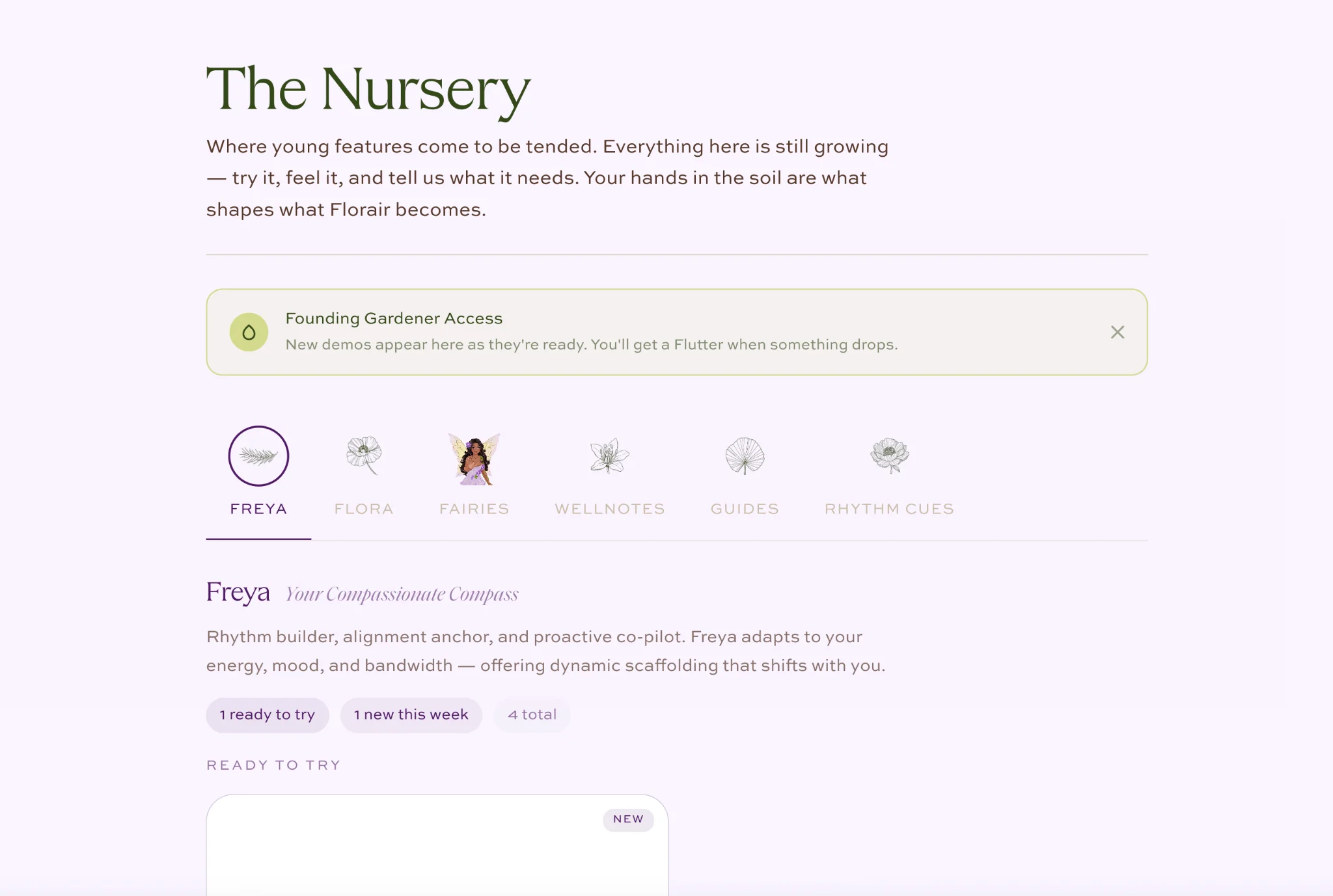
Task: Click the 'Your Compassionate Compass' subtitle
Action: 401,593
